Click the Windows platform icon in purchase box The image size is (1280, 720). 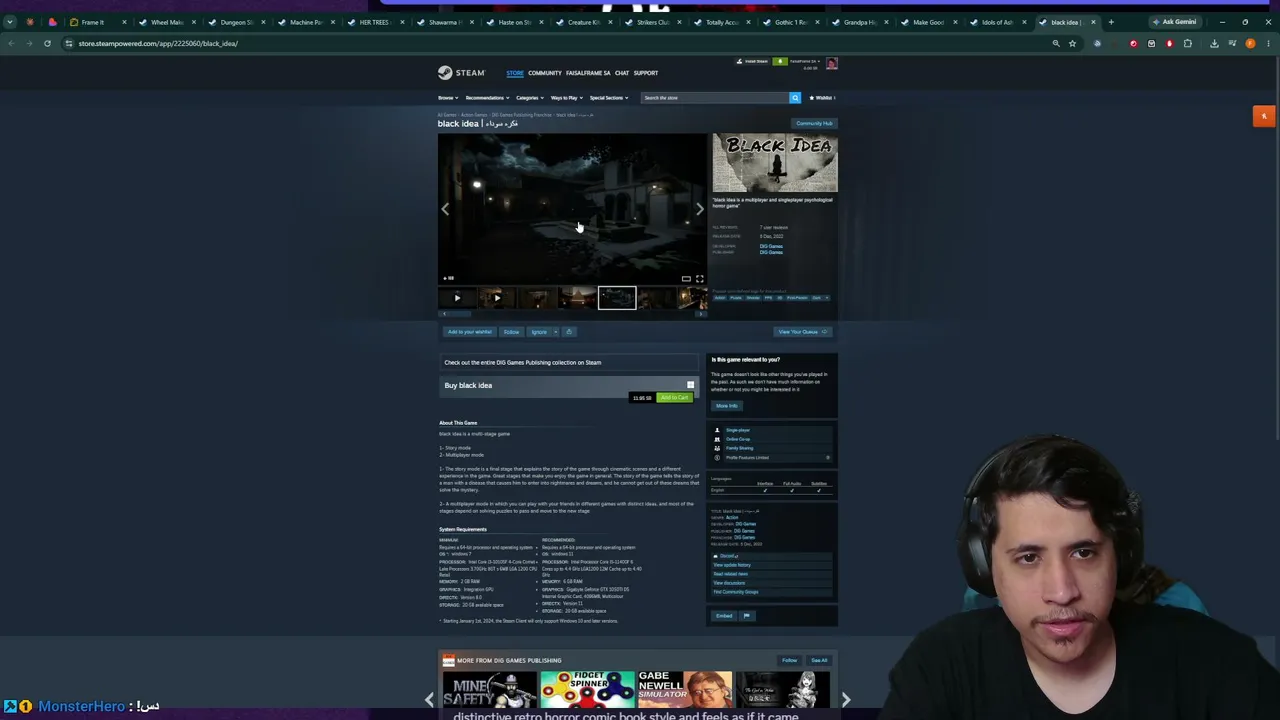pyautogui.click(x=690, y=385)
